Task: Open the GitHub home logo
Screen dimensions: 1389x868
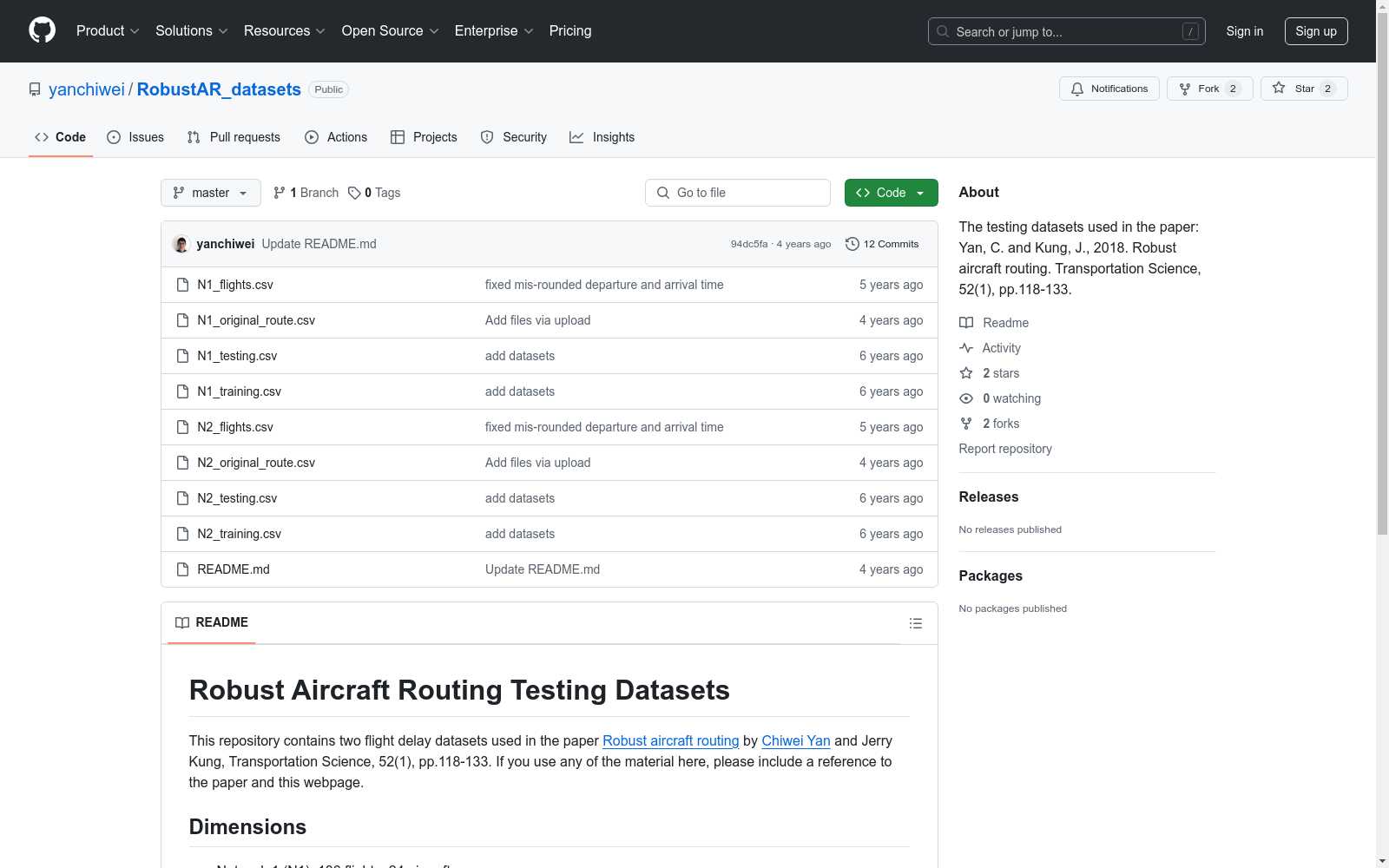Action: (x=42, y=30)
